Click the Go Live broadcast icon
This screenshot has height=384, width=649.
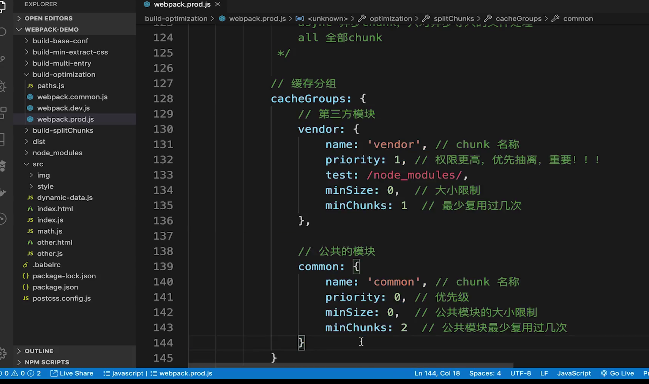pyautogui.click(x=604, y=373)
